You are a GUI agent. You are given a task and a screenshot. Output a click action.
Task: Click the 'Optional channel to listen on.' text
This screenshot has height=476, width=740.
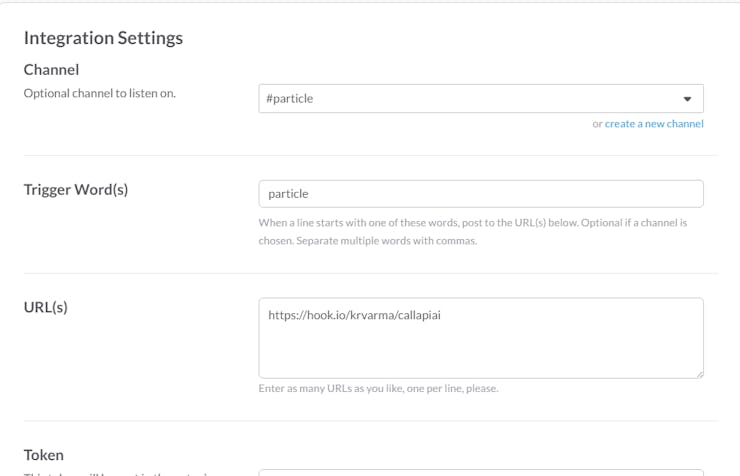click(100, 93)
